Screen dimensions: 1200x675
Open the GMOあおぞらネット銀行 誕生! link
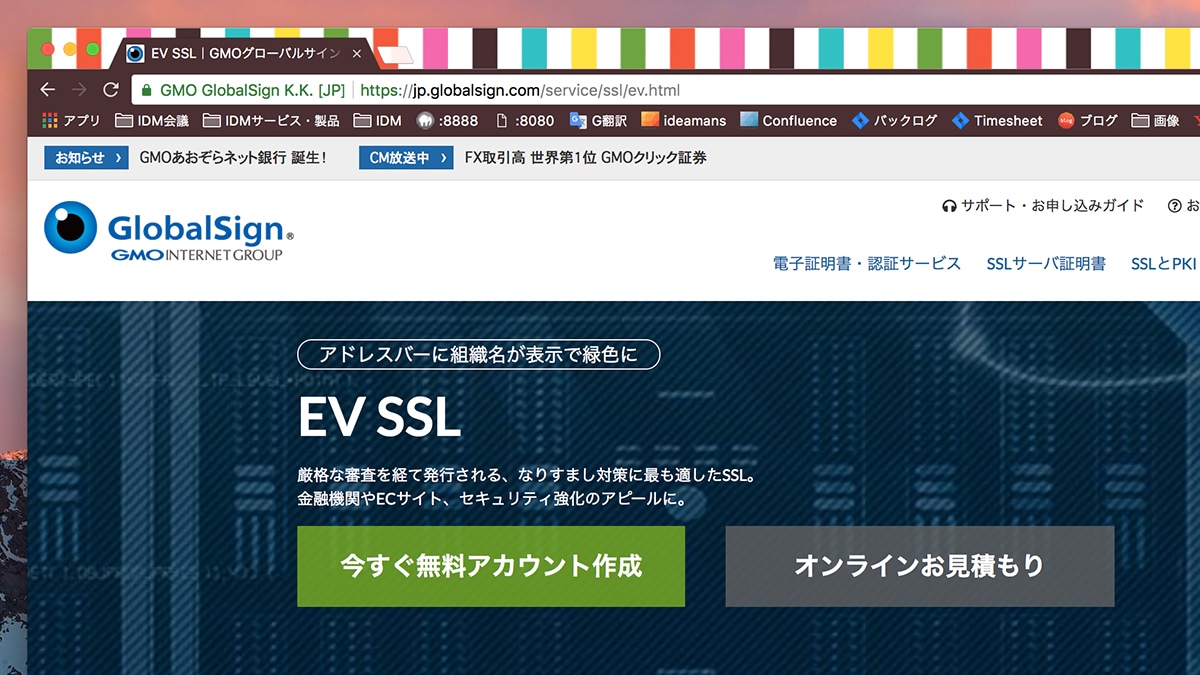(233, 157)
